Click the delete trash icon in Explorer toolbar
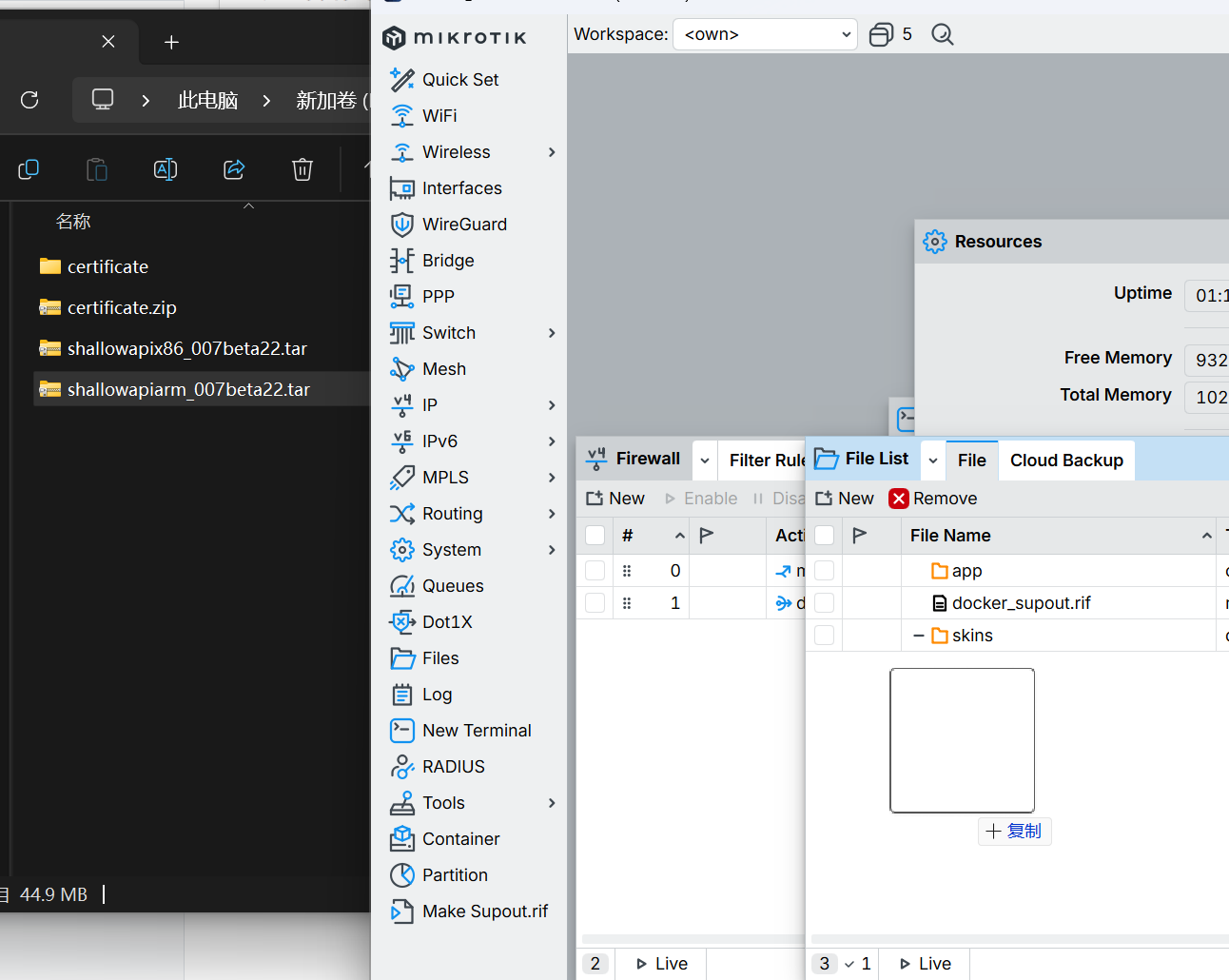Viewport: 1229px width, 980px height. point(302,169)
